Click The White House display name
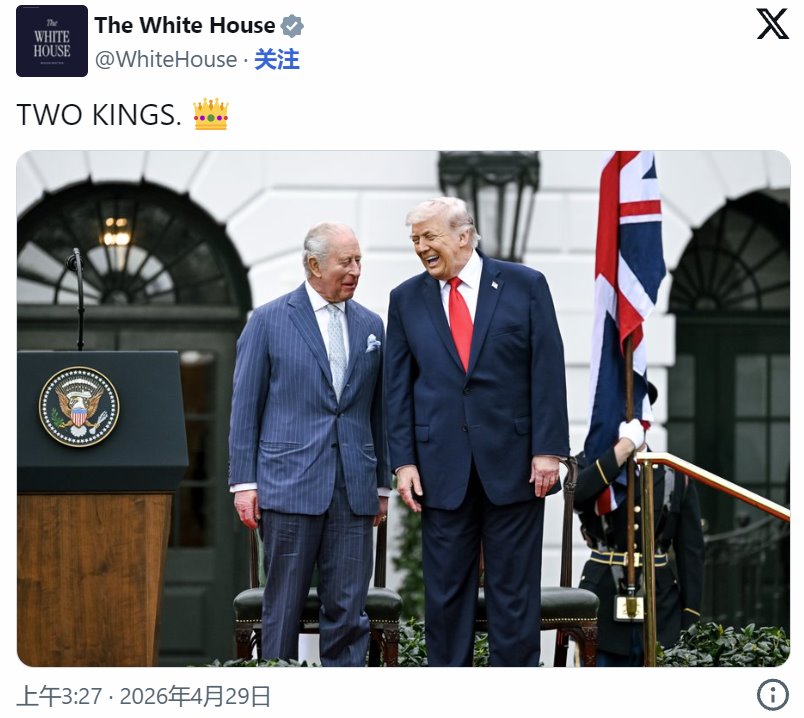Viewport: 804px width, 718px height. click(x=185, y=25)
